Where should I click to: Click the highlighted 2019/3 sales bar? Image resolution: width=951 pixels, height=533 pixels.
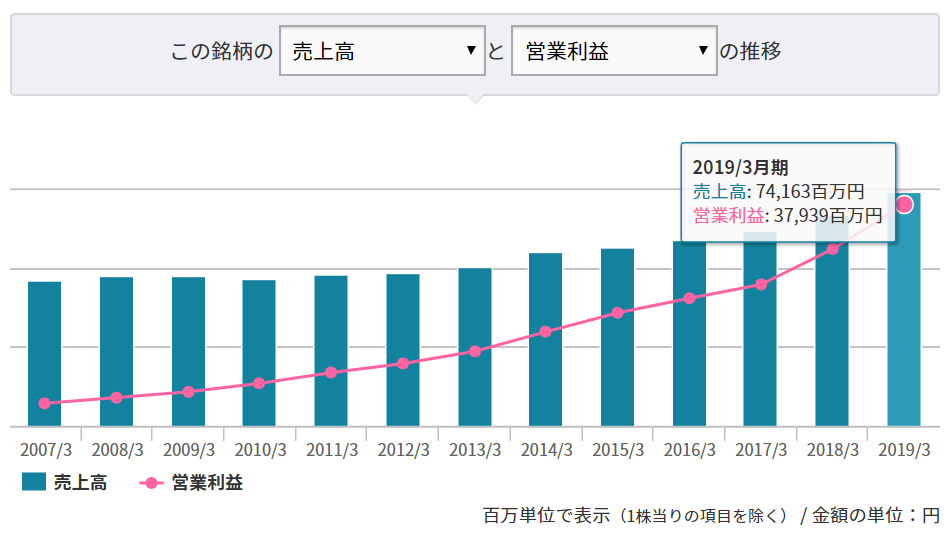click(x=904, y=320)
